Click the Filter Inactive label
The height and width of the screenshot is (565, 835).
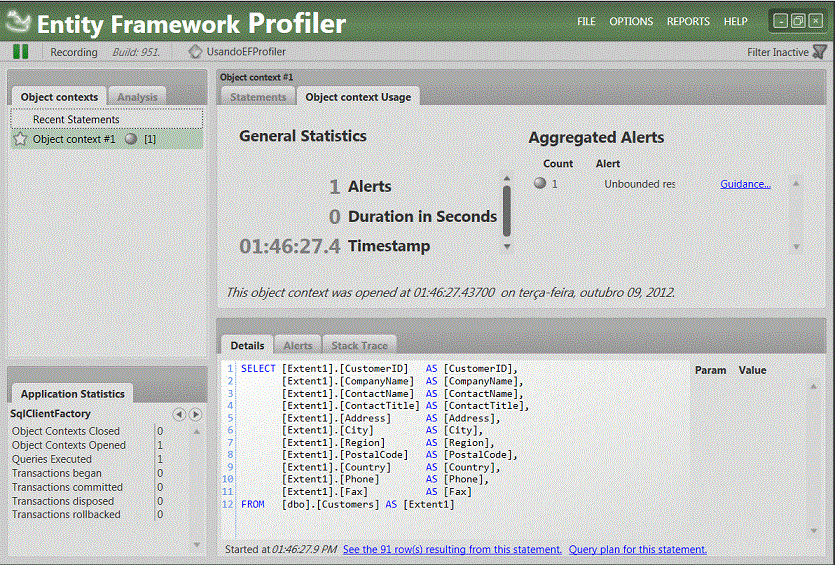coord(777,52)
